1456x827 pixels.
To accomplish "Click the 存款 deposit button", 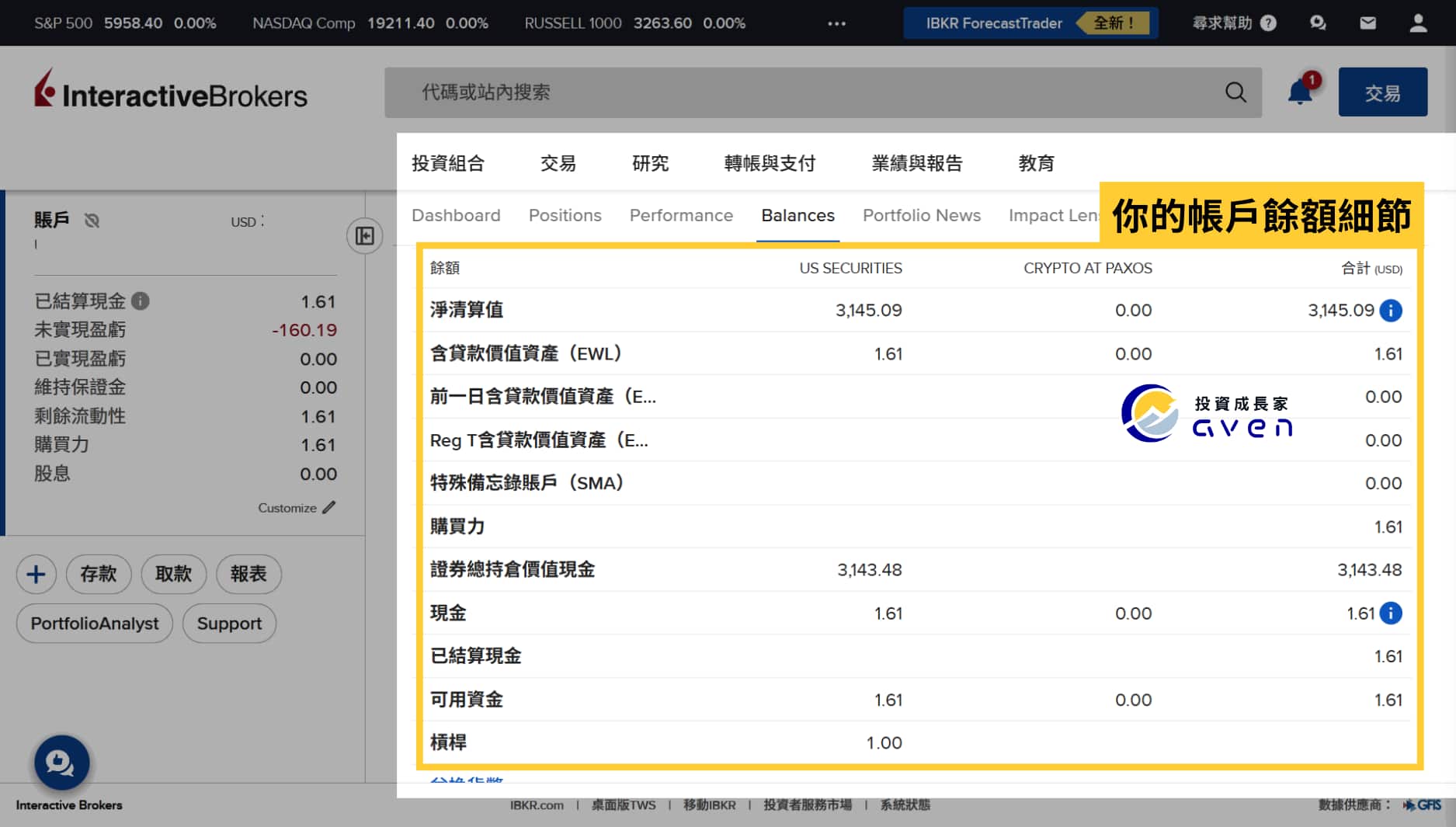I will (99, 574).
